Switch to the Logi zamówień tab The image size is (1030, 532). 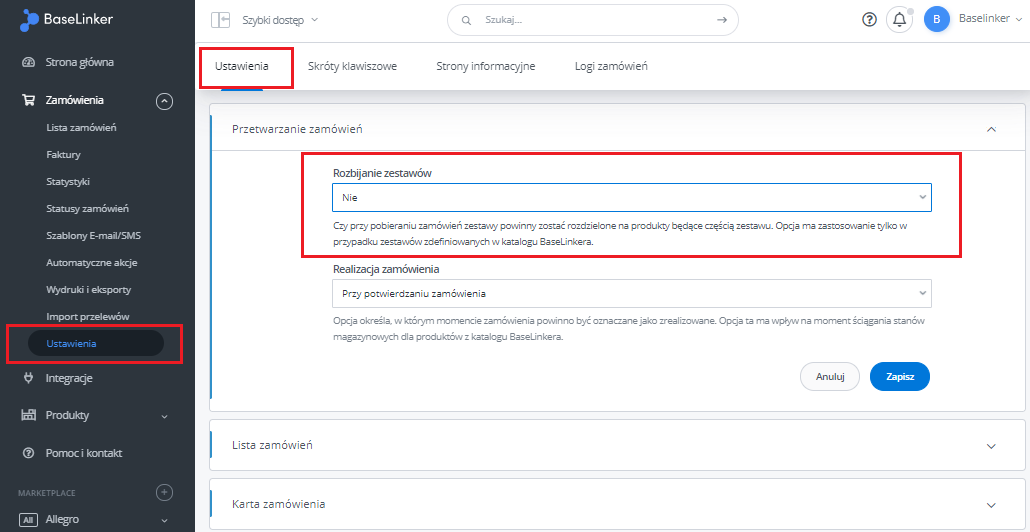click(x=611, y=66)
